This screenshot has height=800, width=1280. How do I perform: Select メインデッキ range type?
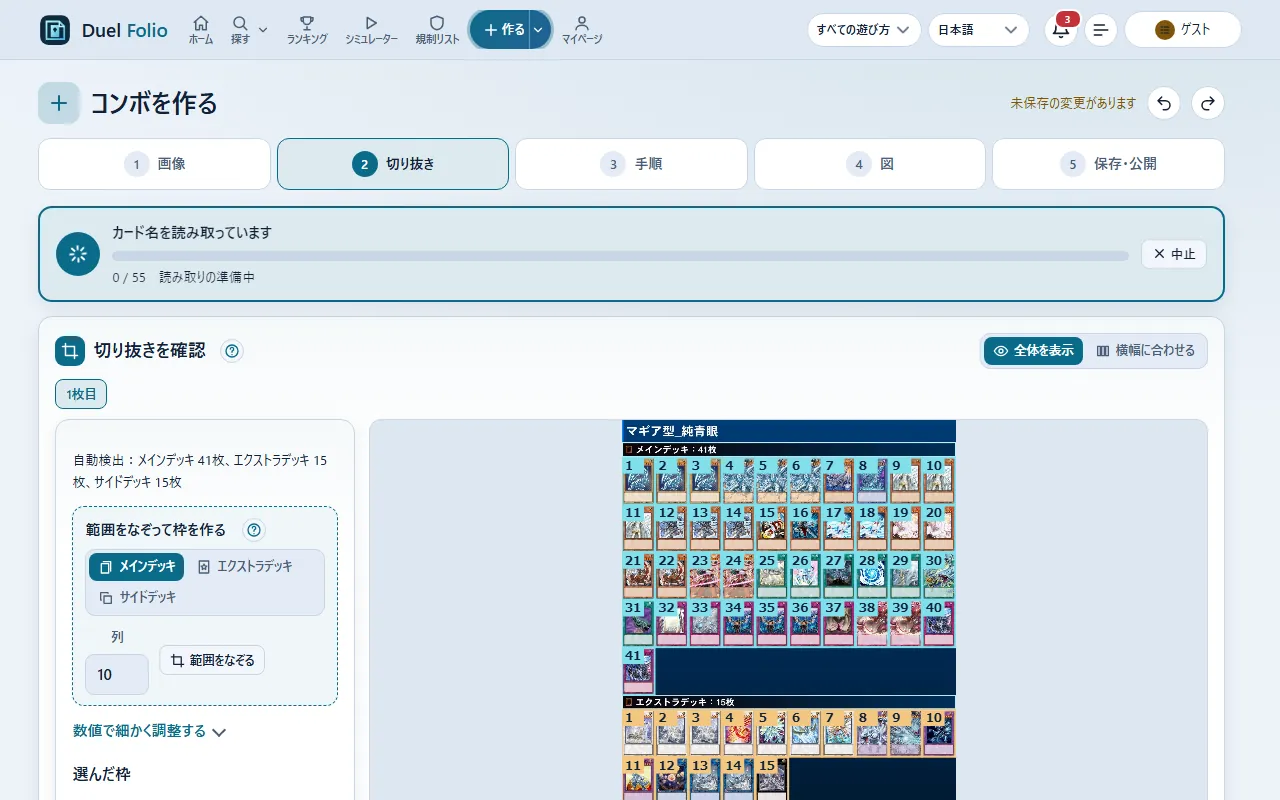click(136, 567)
